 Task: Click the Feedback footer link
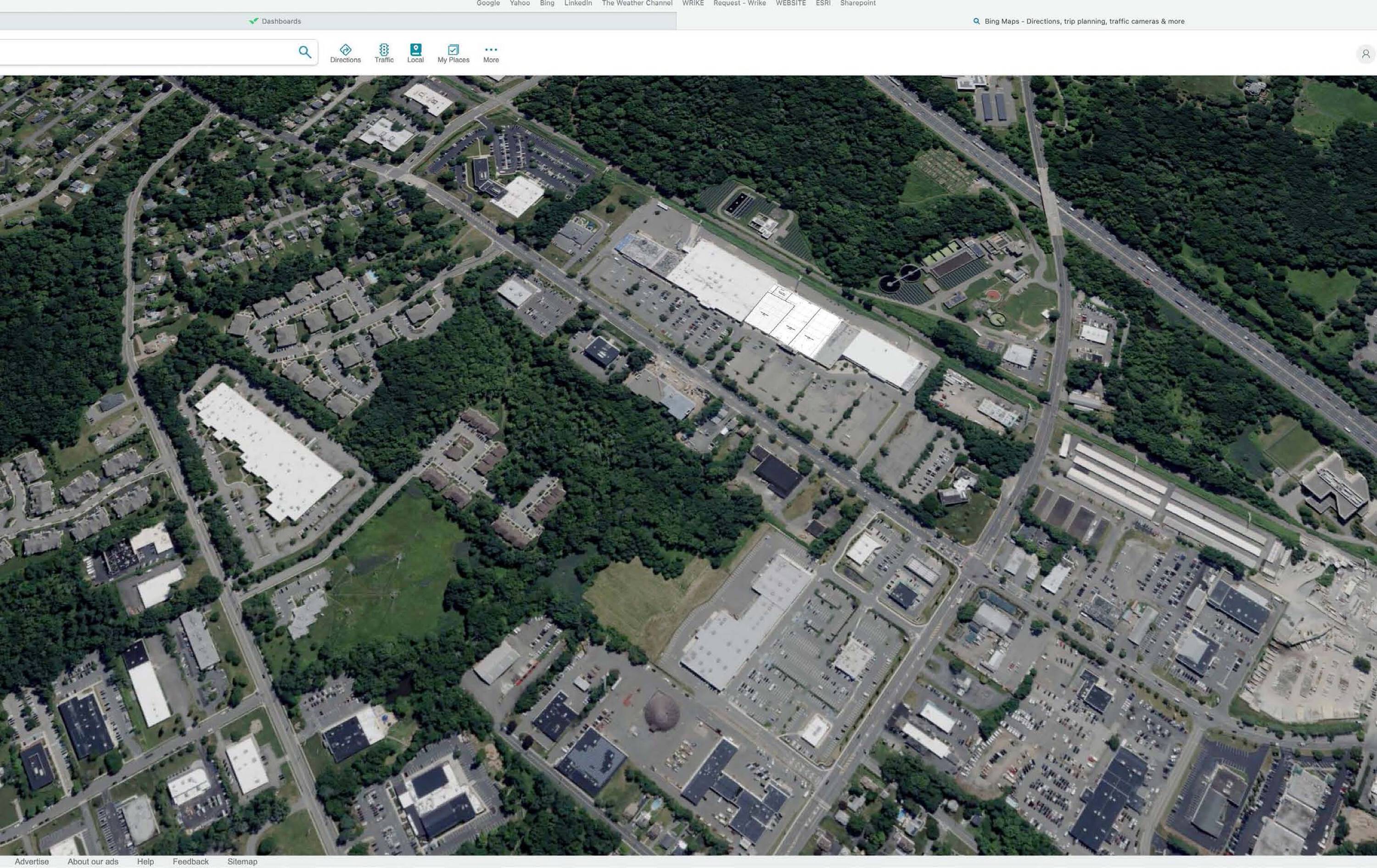[190, 861]
